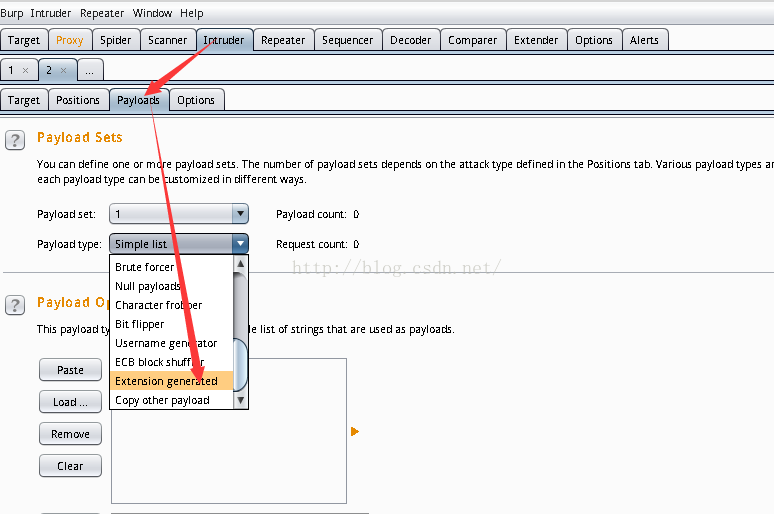Switch to the Decoder tab
Viewport: 774px width, 514px height.
pyautogui.click(x=410, y=40)
